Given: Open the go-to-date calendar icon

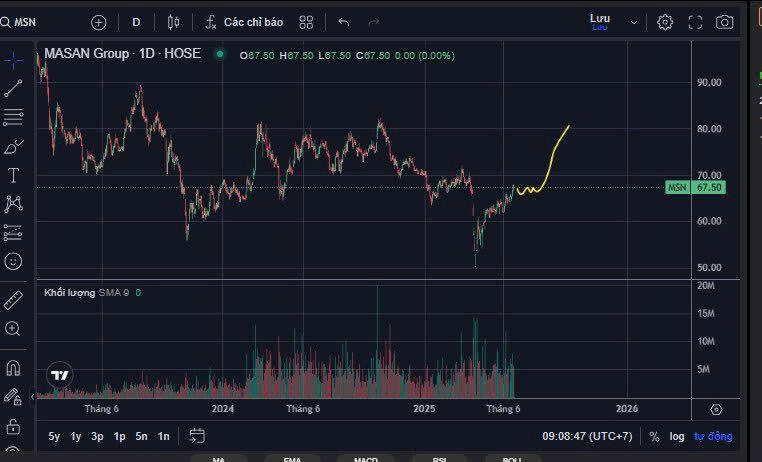Looking at the screenshot, I should 197,436.
